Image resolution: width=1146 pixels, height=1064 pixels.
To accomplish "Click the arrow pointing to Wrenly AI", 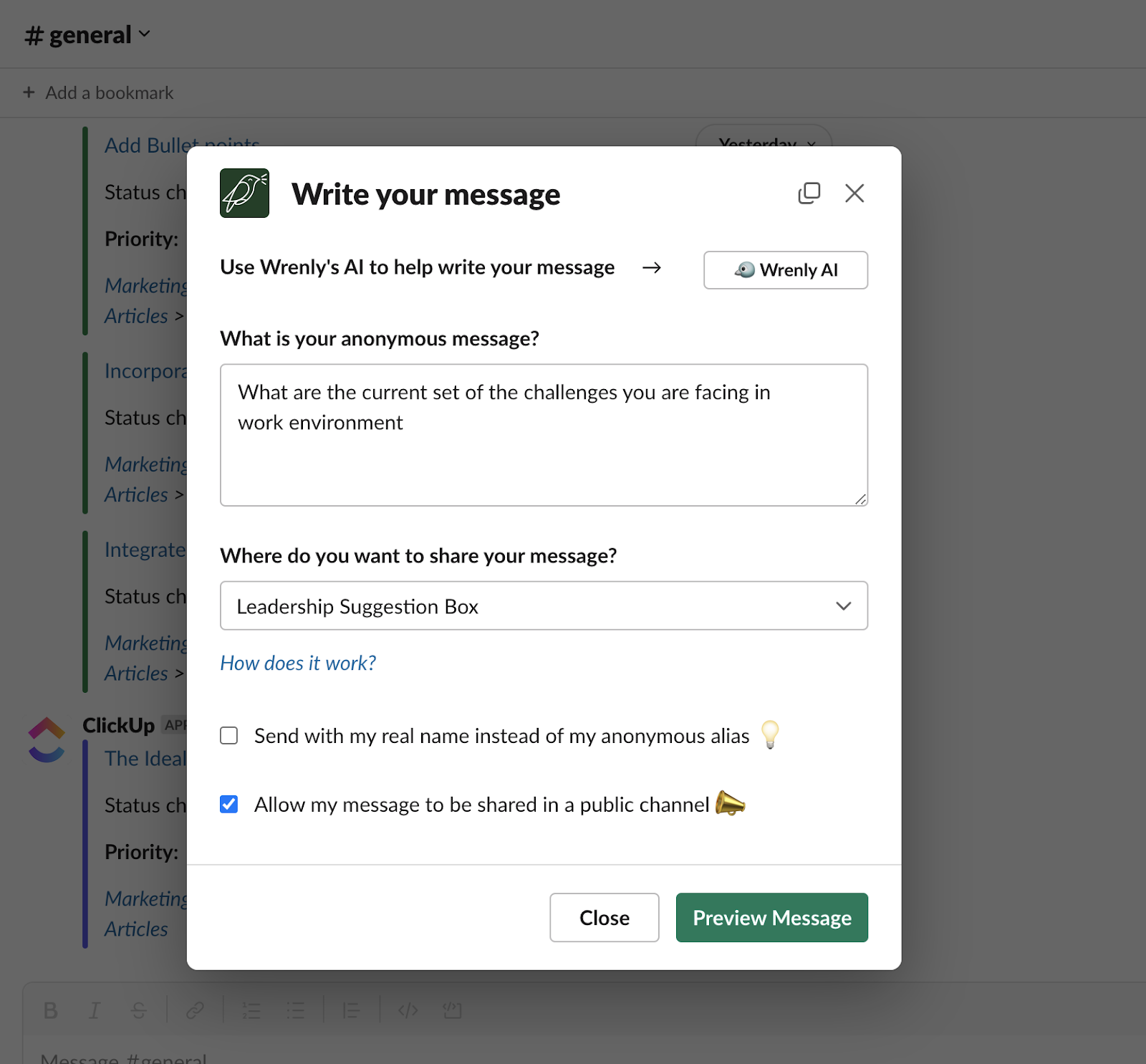I will point(652,268).
